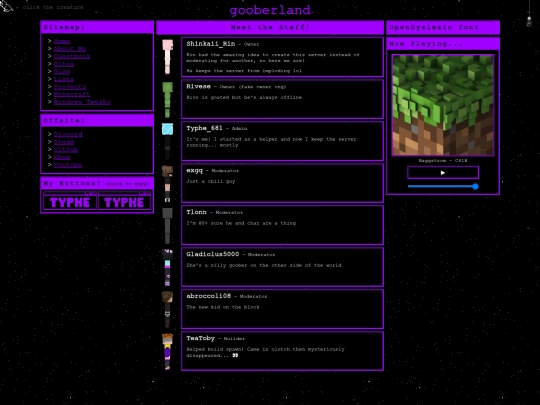
Task: Click the 'Just a chill guy' description
Action: coord(211,181)
